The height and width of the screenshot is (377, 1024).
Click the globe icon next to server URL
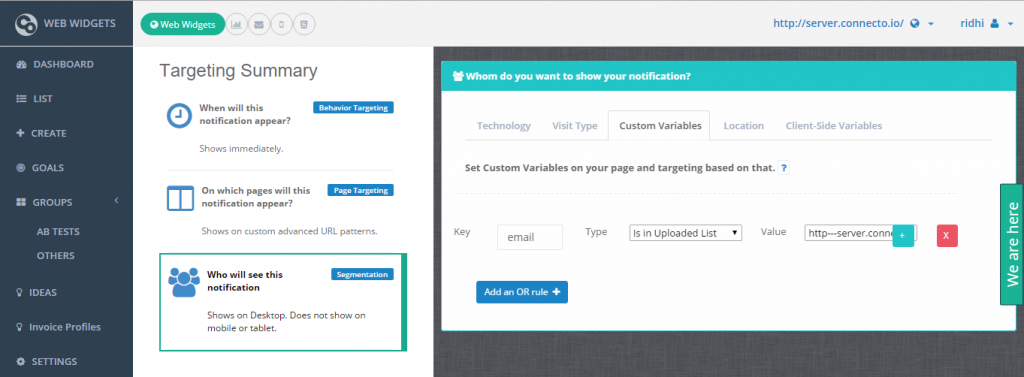(x=915, y=24)
